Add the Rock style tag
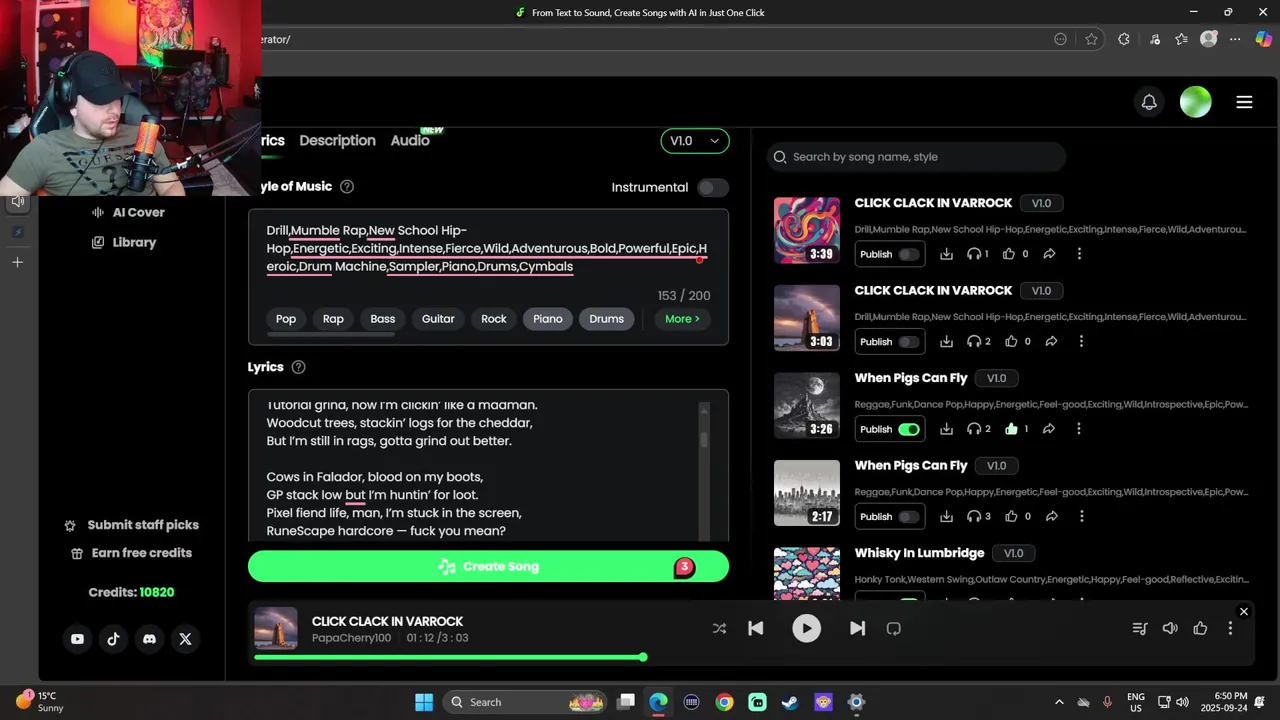Screen dimensions: 1280x720 click(494, 319)
